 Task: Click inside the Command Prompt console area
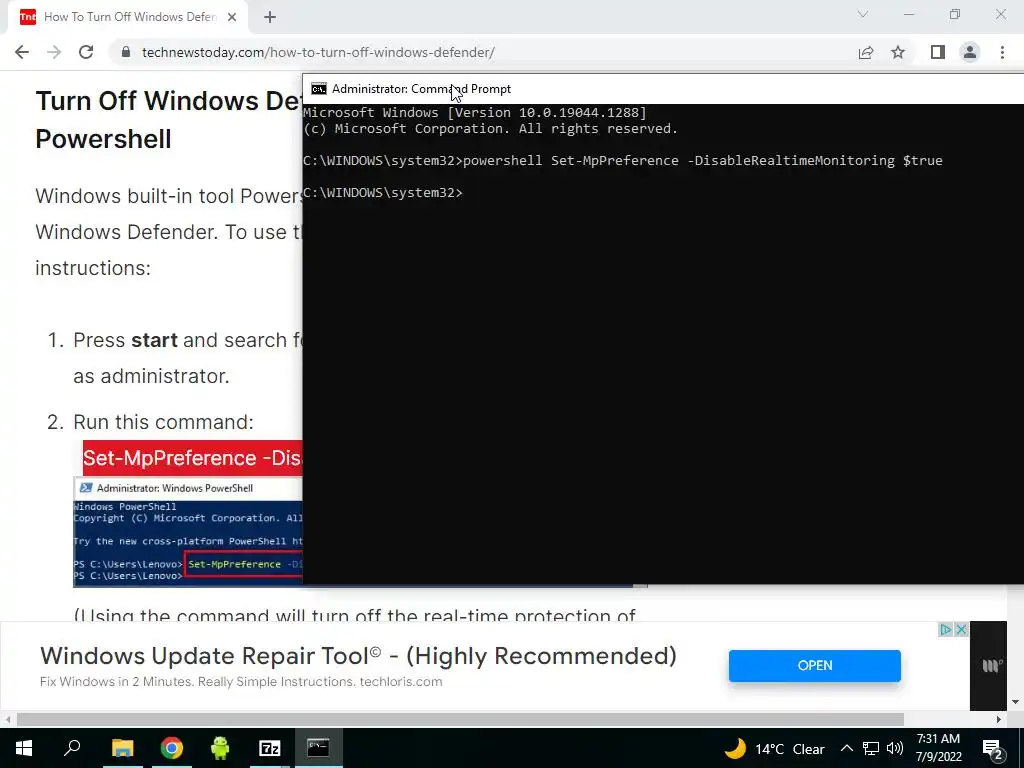664,344
